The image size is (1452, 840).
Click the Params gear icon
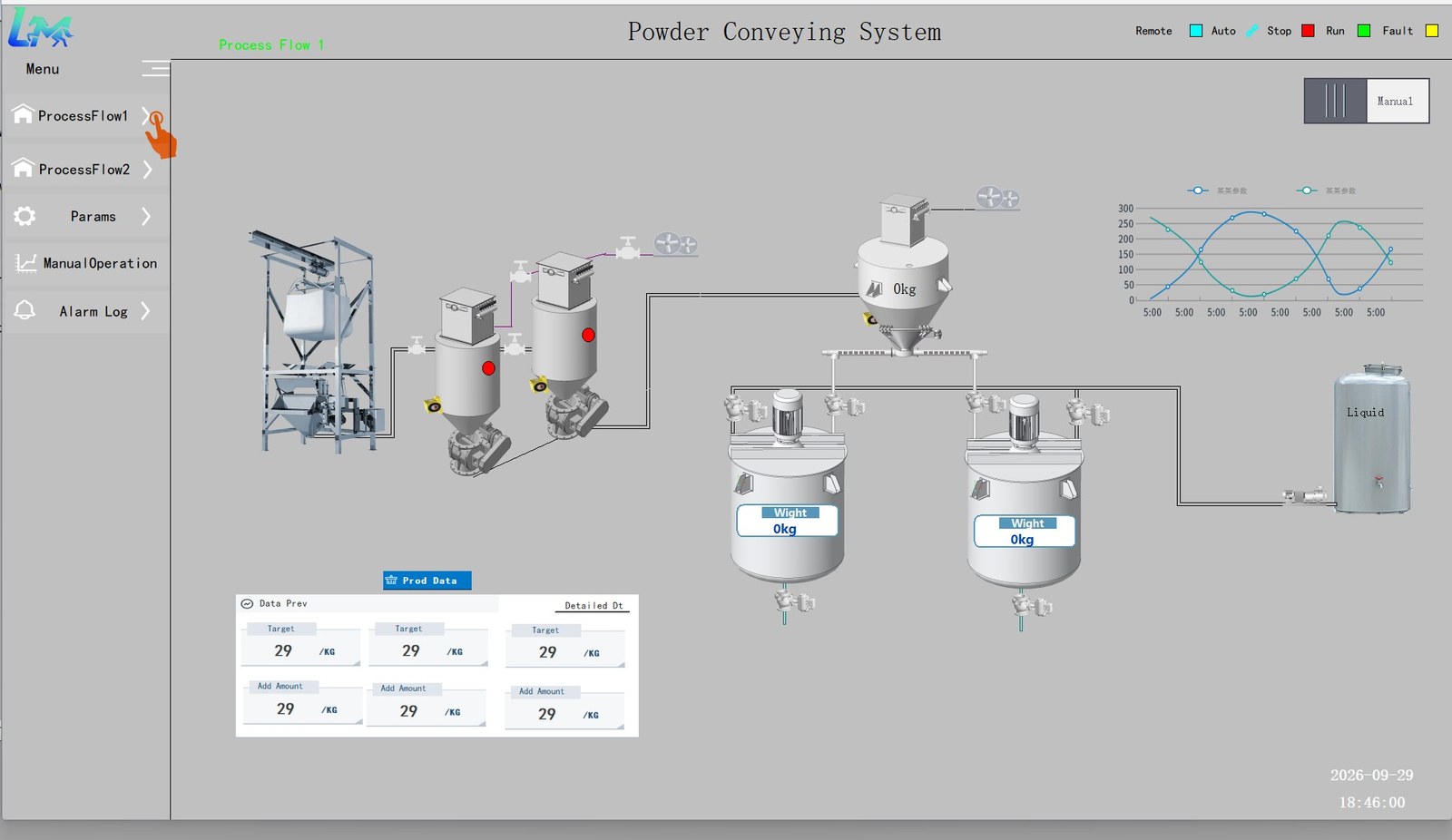click(x=25, y=216)
